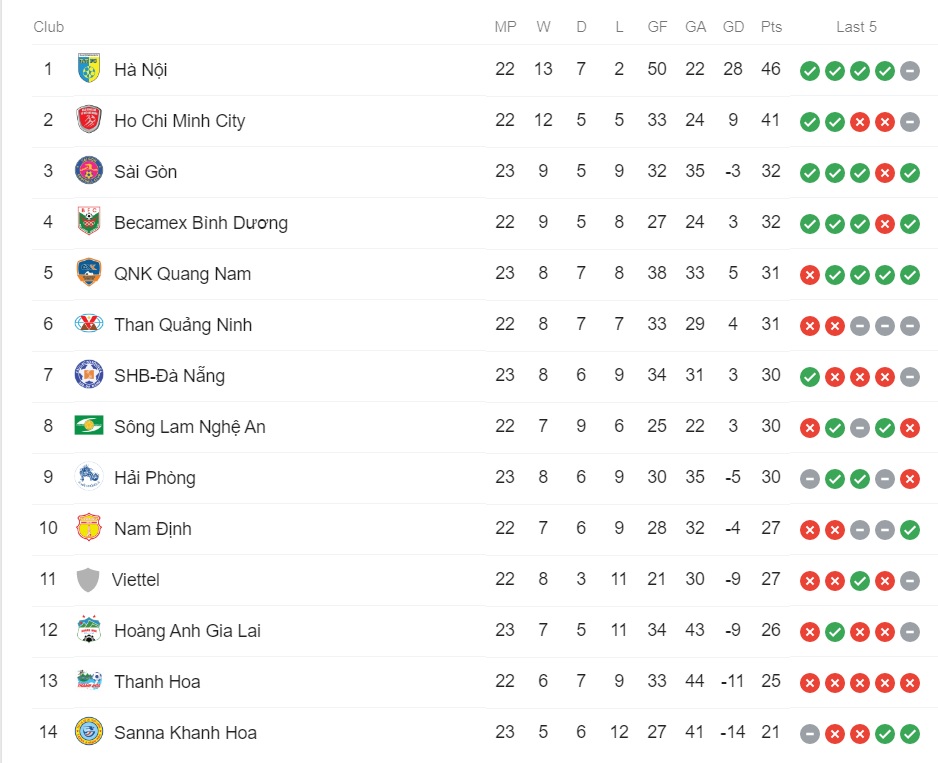Open the Thanh Hoa club name link
The image size is (938, 763).
point(157,682)
